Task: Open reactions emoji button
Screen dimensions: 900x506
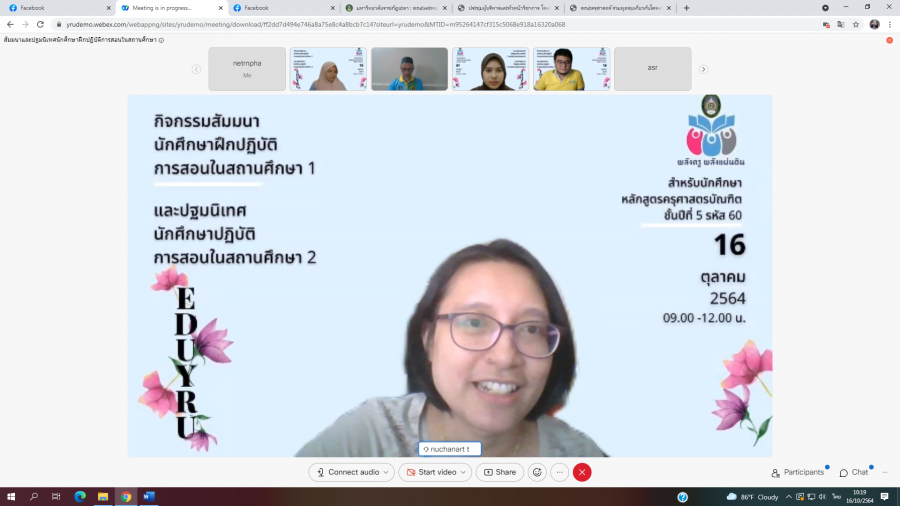Action: pos(537,472)
